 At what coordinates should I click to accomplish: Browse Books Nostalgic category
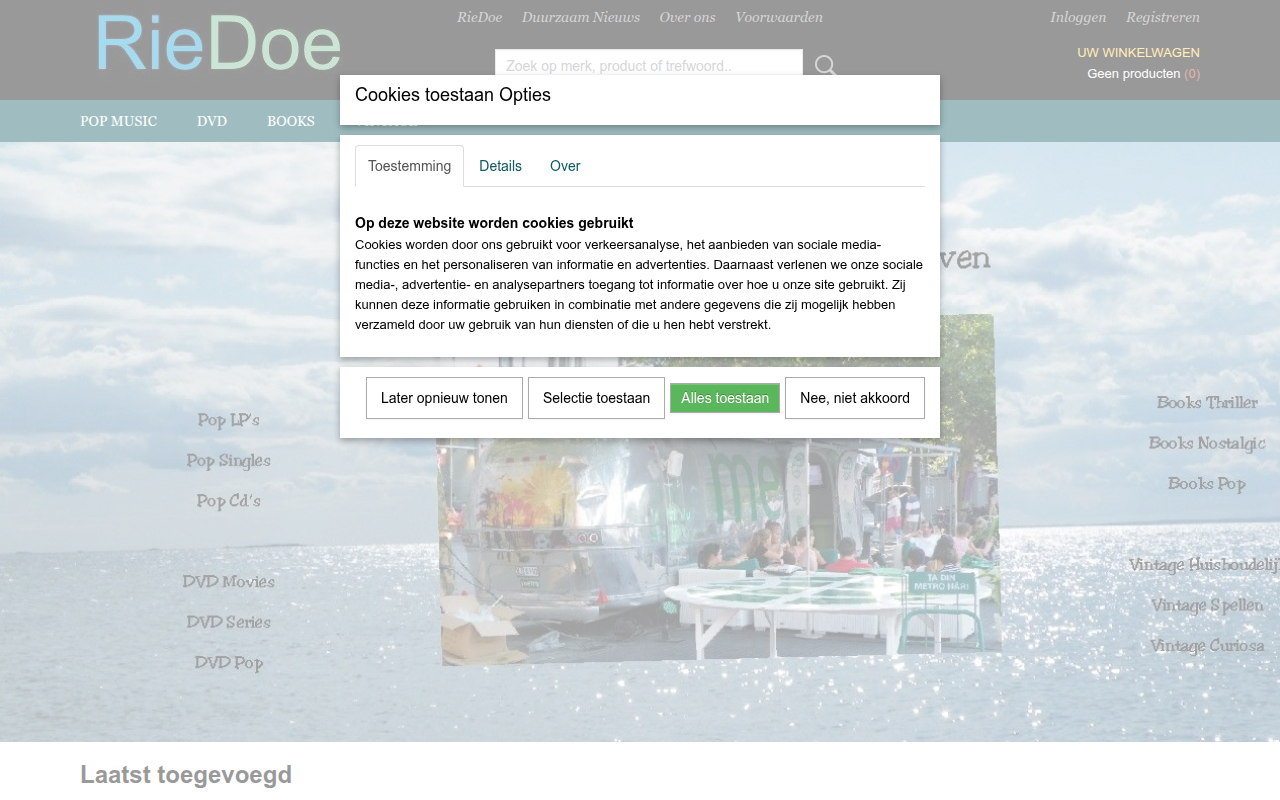pyautogui.click(x=1207, y=443)
